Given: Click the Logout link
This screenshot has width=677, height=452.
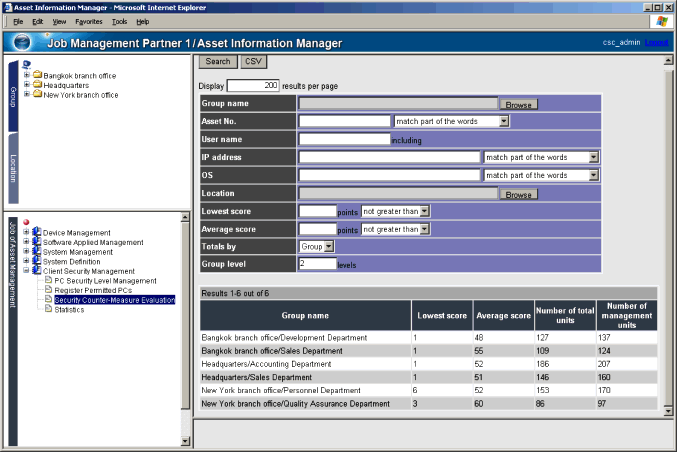Looking at the screenshot, I should pyautogui.click(x=656, y=42).
